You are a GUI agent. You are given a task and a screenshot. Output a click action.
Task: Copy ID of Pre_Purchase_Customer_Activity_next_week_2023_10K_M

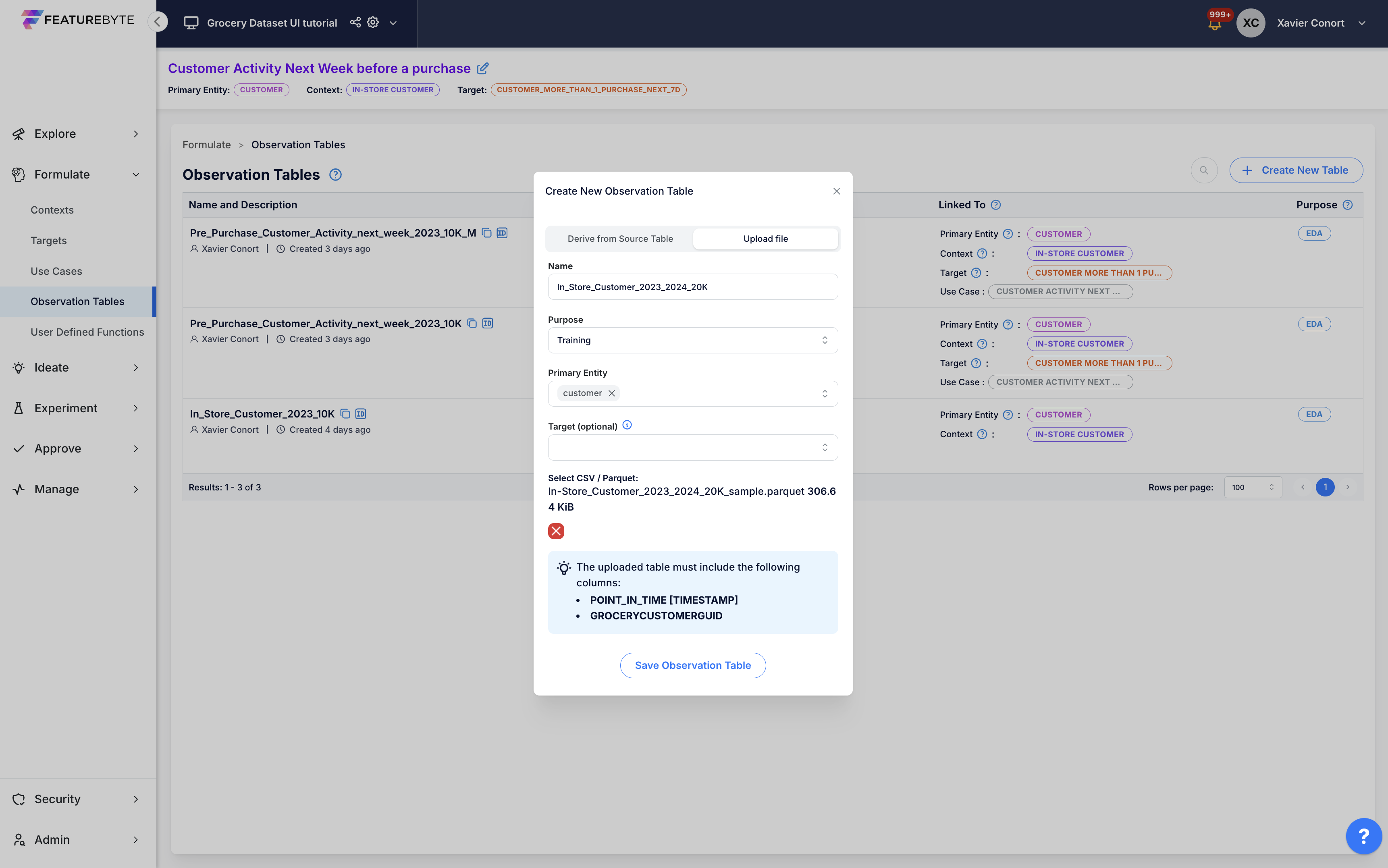(502, 233)
